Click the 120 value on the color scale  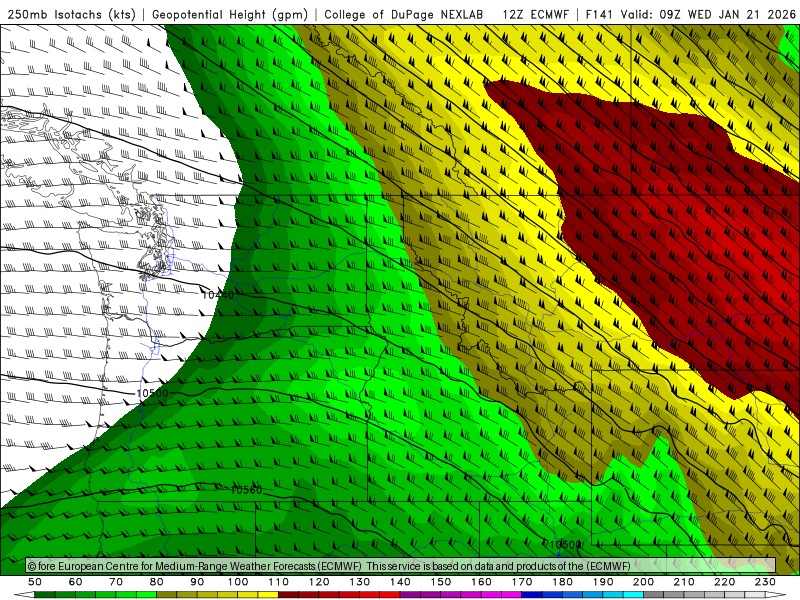(319, 582)
